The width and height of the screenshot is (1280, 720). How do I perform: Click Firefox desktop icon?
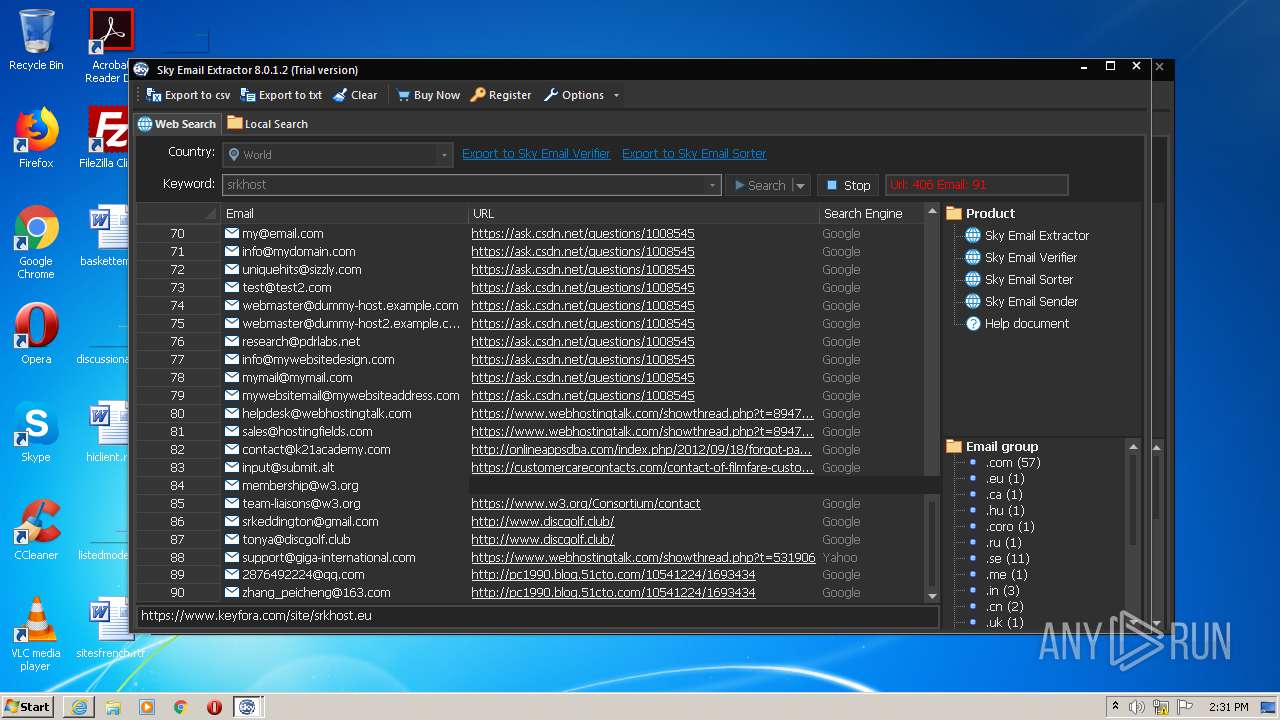pyautogui.click(x=36, y=138)
